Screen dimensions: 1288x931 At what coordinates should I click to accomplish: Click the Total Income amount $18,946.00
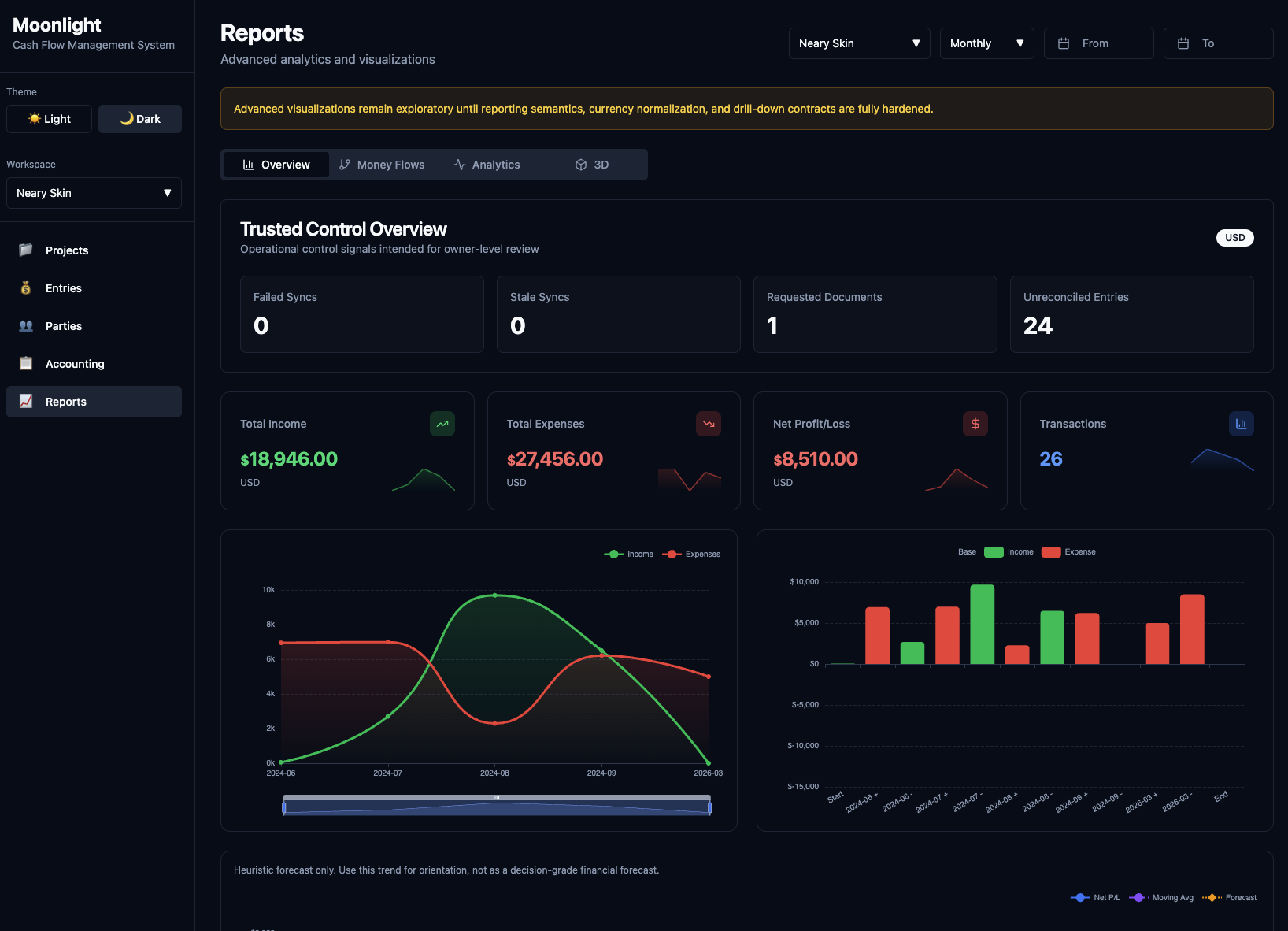(x=289, y=459)
